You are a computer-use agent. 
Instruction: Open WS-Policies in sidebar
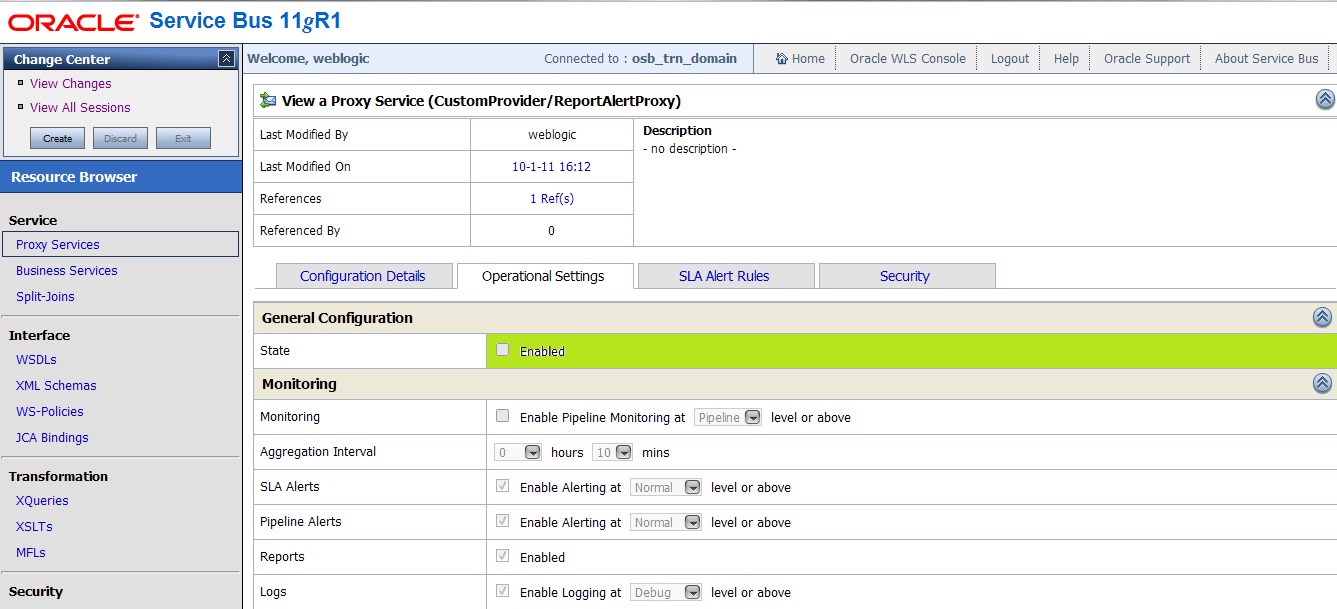pyautogui.click(x=50, y=412)
